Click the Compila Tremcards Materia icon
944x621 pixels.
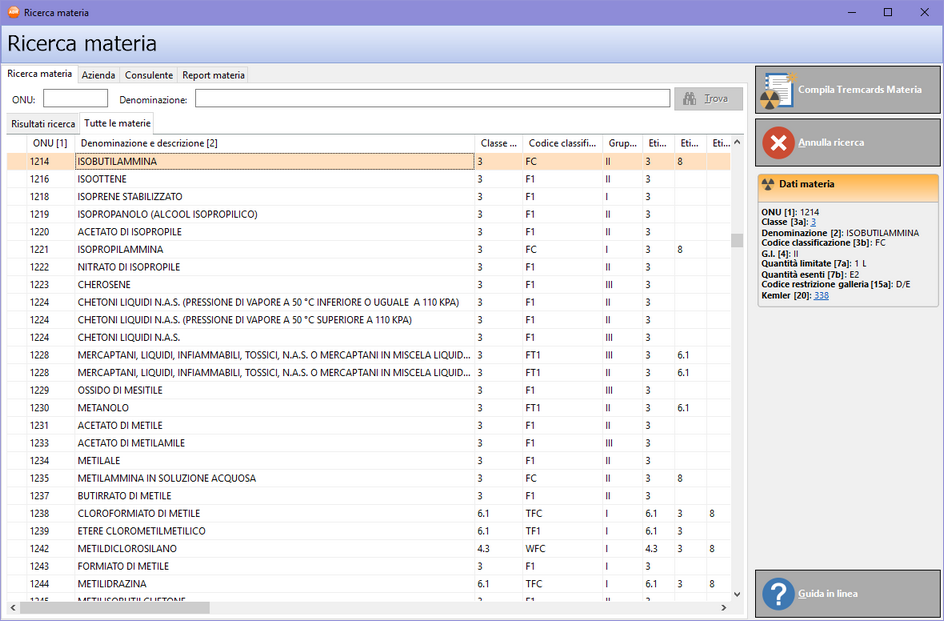(x=778, y=91)
